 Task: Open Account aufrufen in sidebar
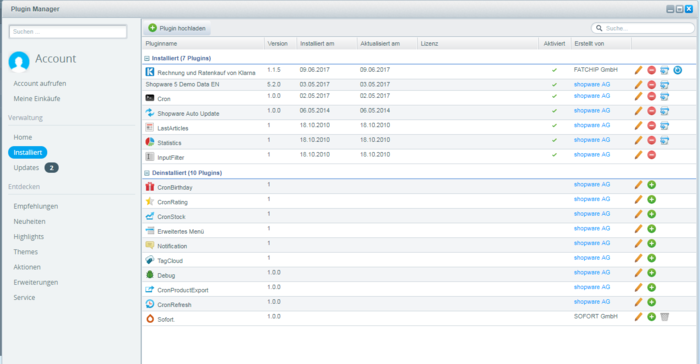click(40, 84)
